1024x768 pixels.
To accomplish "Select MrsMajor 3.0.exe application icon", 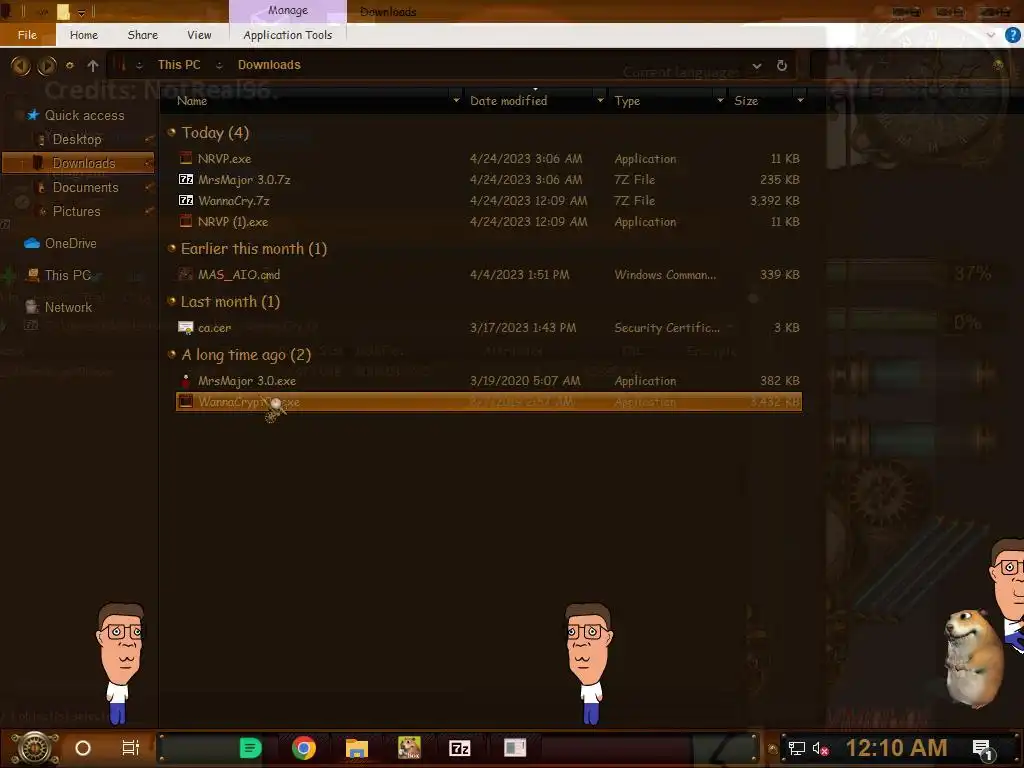I will (186, 380).
